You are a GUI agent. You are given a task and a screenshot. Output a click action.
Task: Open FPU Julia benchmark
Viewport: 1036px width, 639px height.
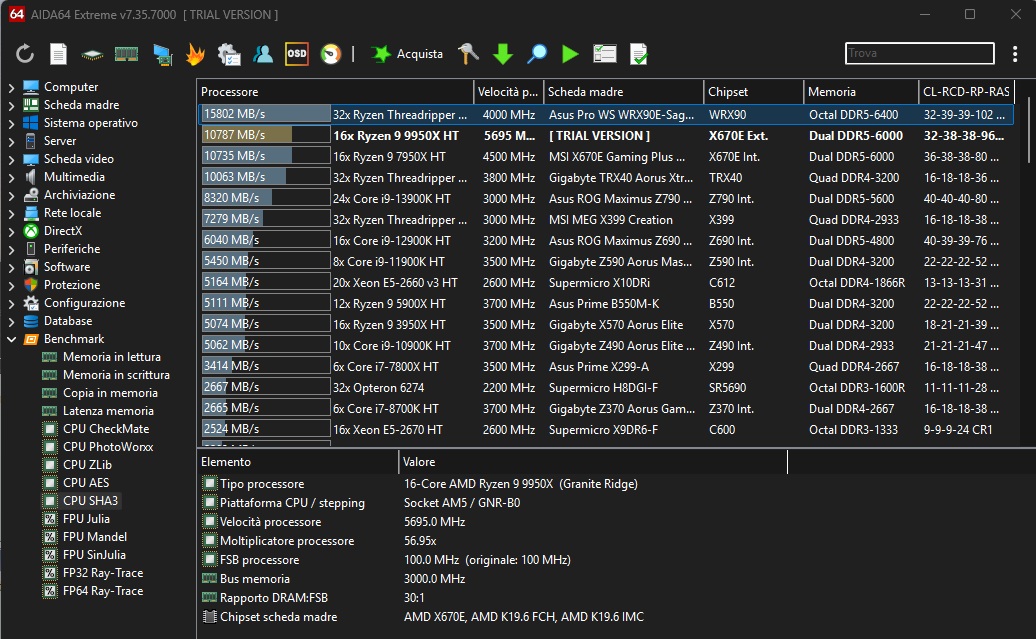pos(86,519)
